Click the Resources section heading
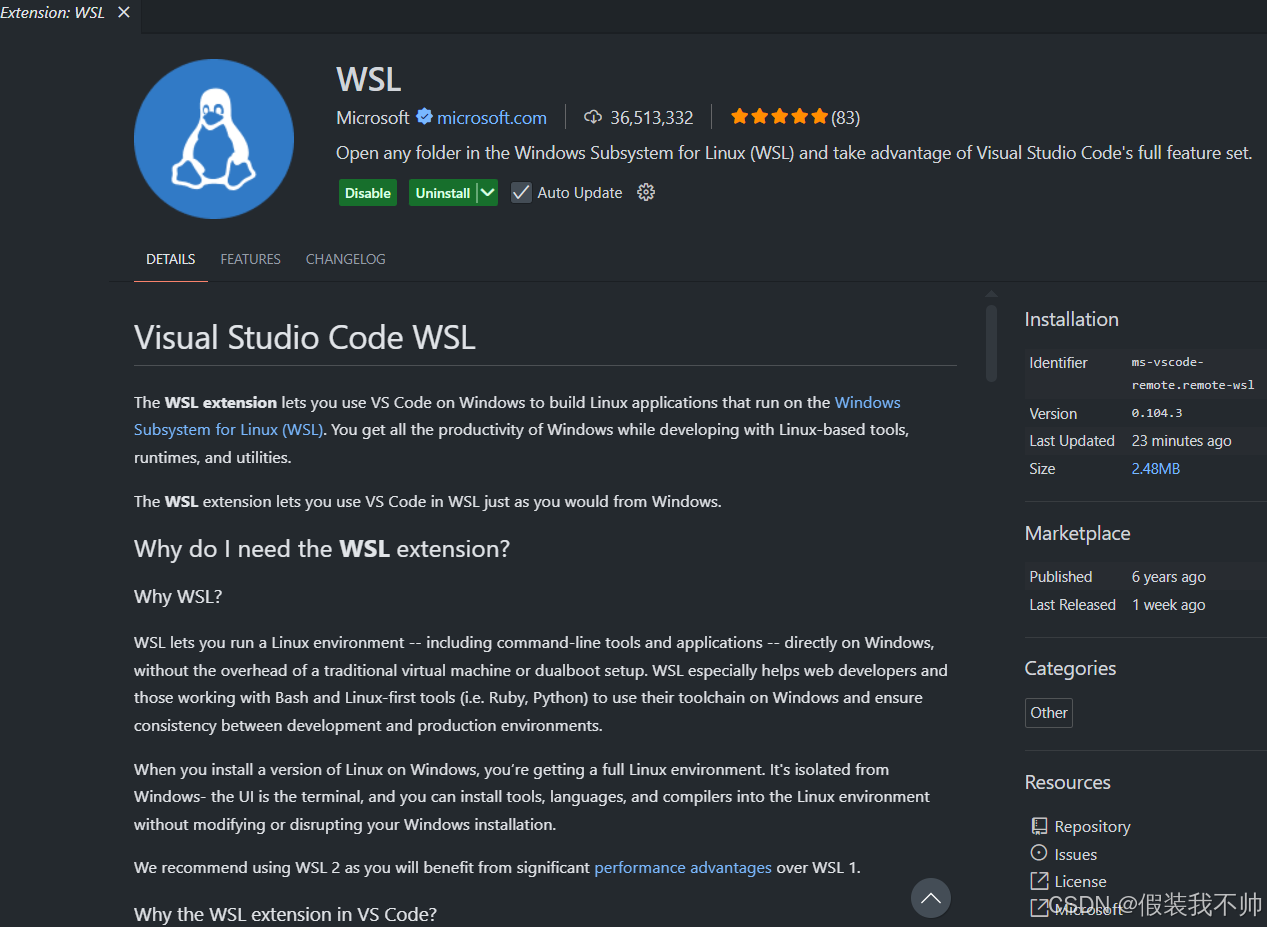Screen dimensions: 1267x927 [x=1068, y=782]
